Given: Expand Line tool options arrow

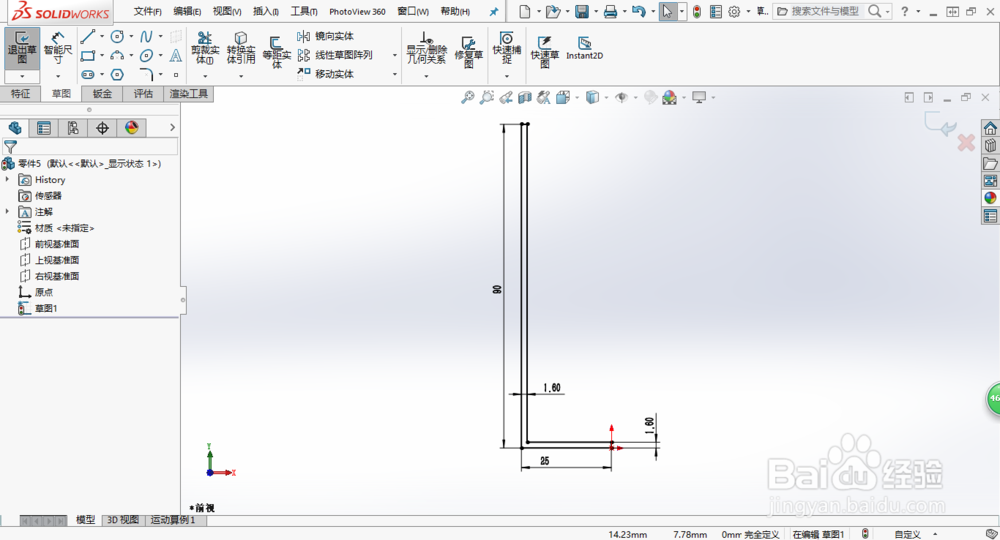Looking at the screenshot, I should pyautogui.click(x=102, y=36).
